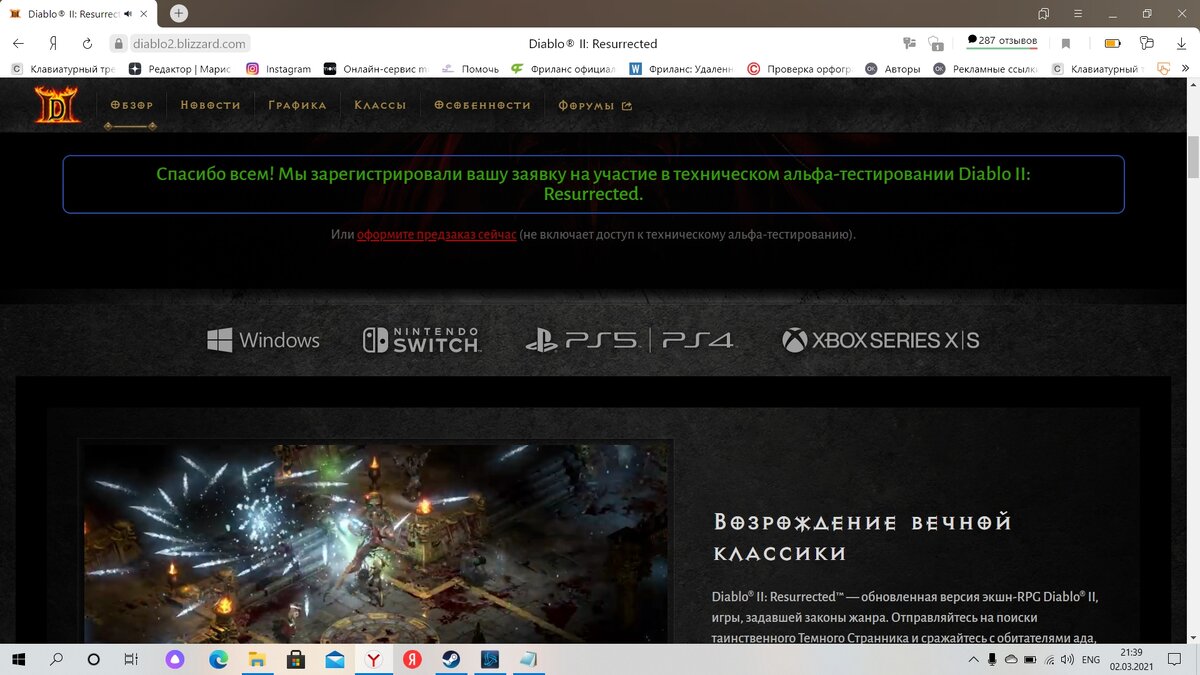Open the Форумы external link
The height and width of the screenshot is (675, 1200).
click(595, 105)
